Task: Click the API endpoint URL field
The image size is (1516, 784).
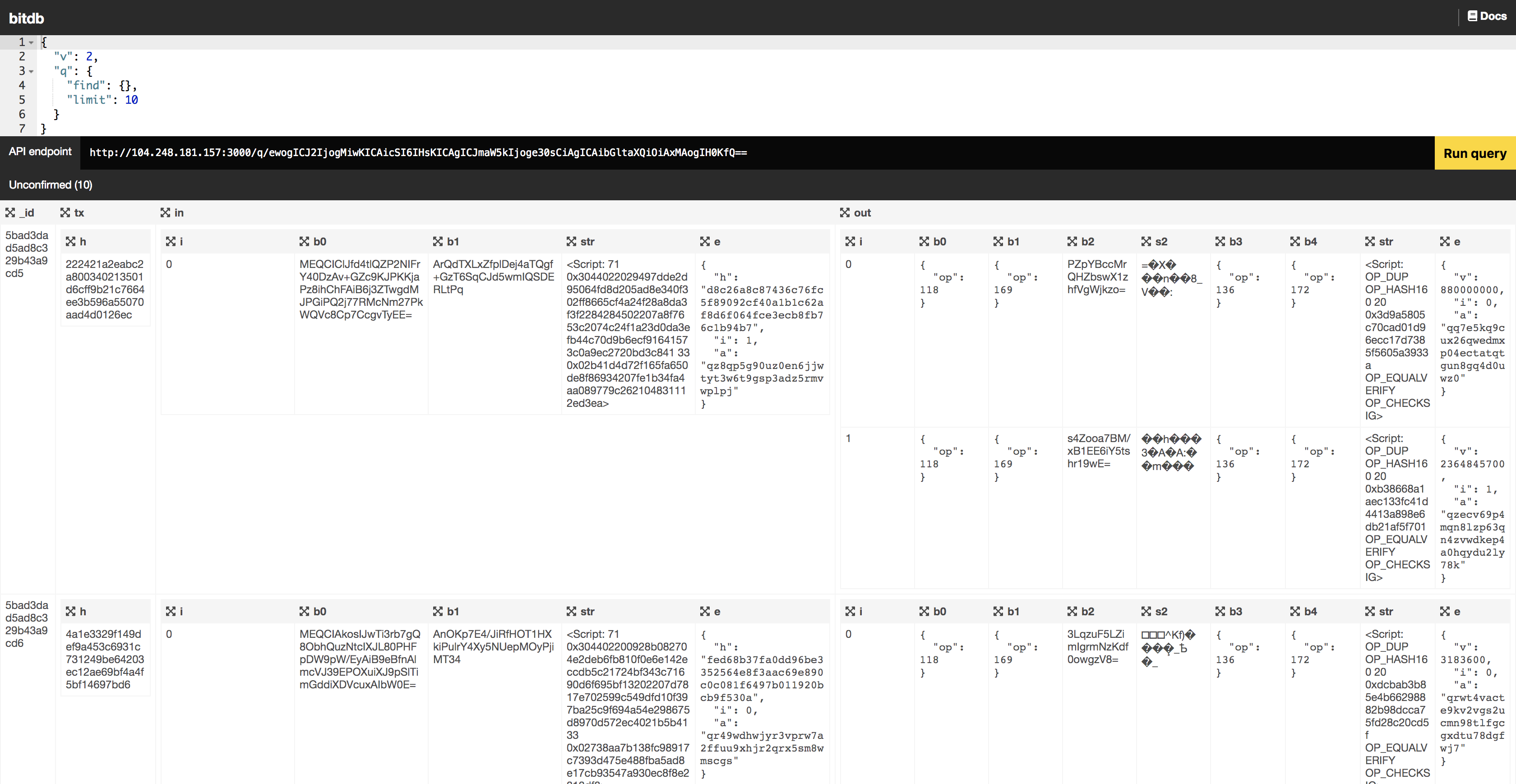Action: click(x=418, y=153)
